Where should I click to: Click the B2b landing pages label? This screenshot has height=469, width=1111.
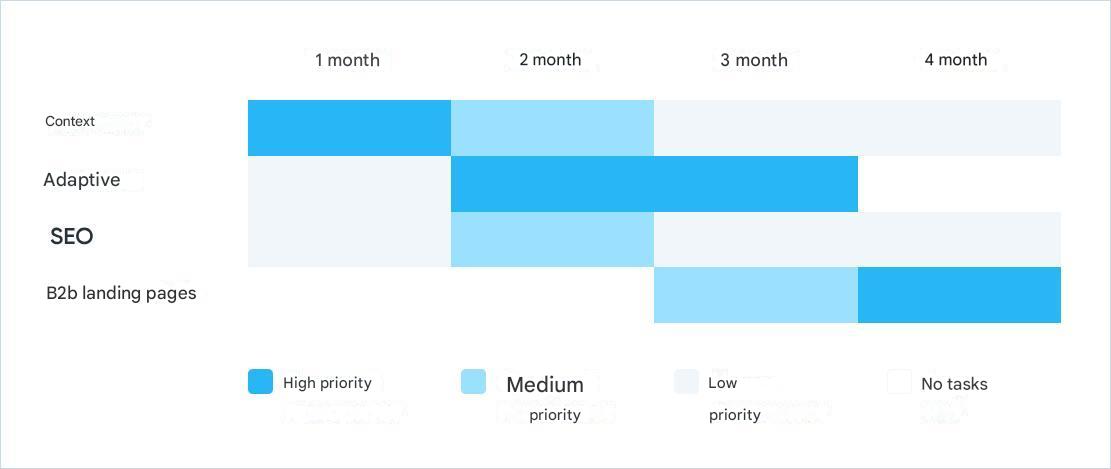(x=121, y=293)
